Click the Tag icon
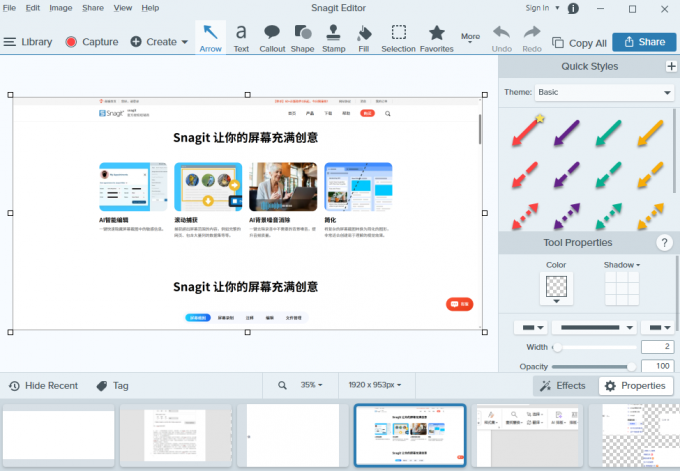680x471 pixels. pyautogui.click(x=102, y=386)
